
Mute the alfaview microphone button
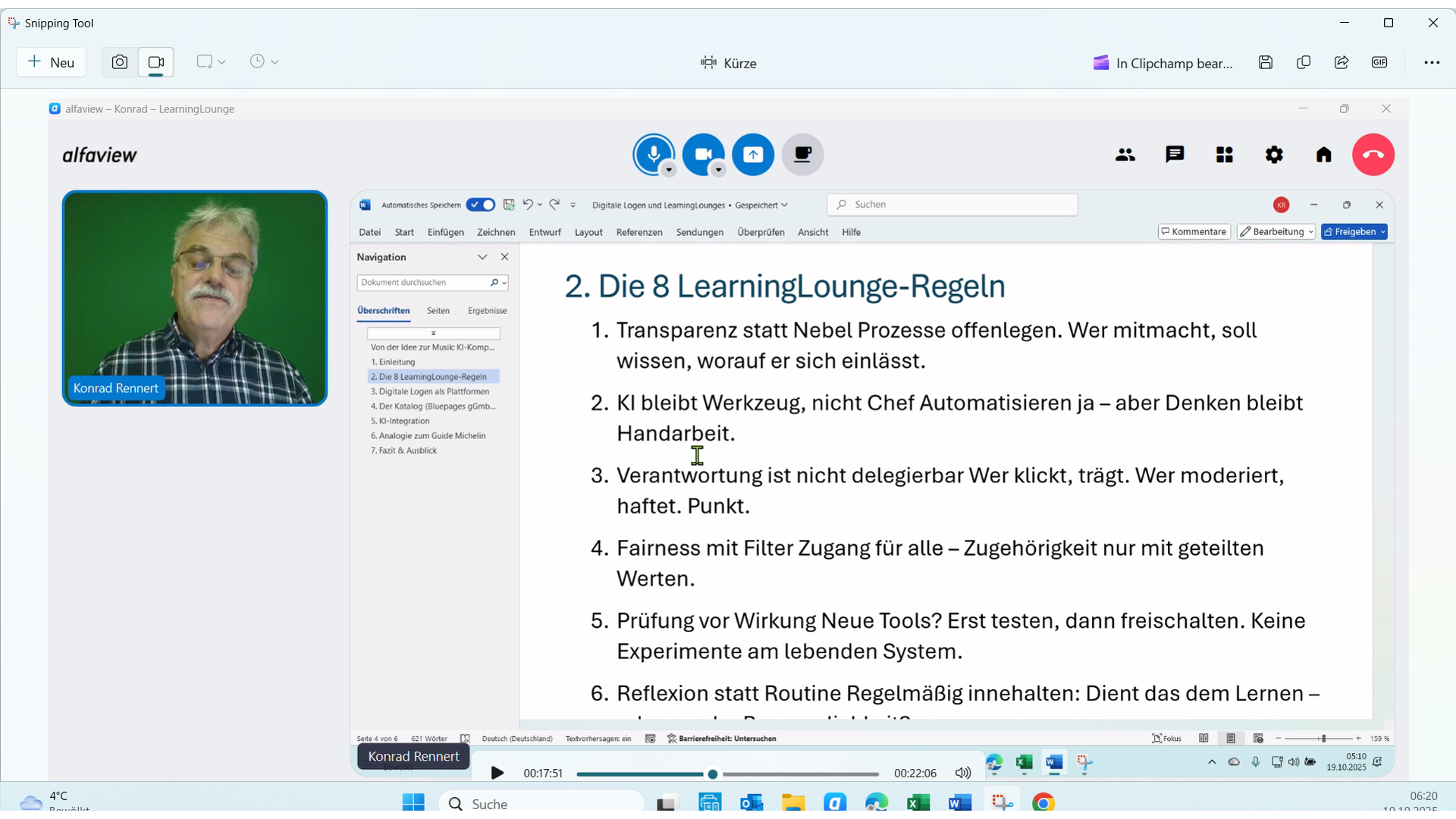click(x=653, y=154)
